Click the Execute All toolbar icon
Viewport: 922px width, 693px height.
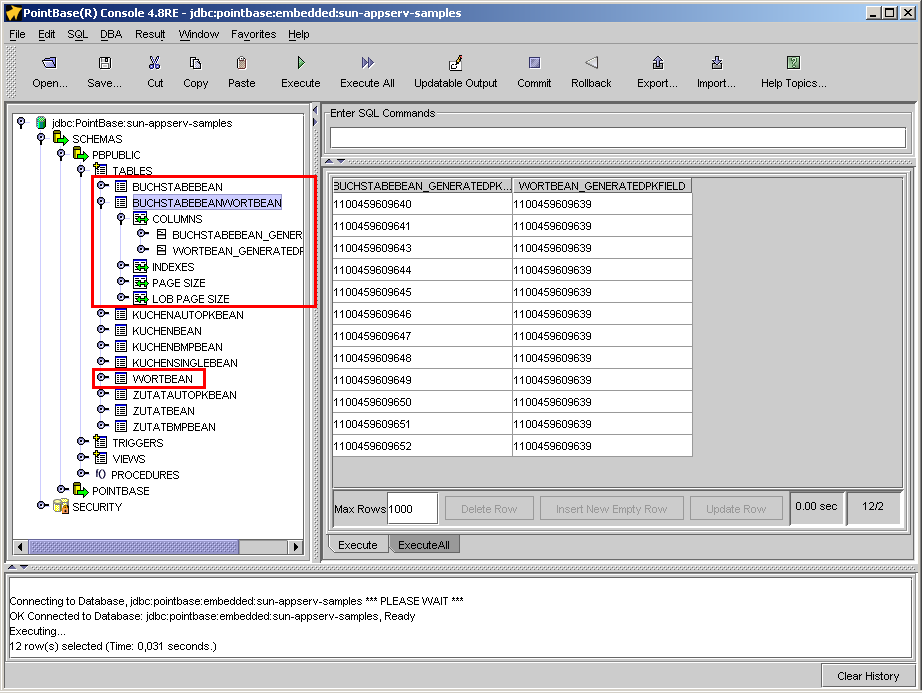[x=368, y=63]
